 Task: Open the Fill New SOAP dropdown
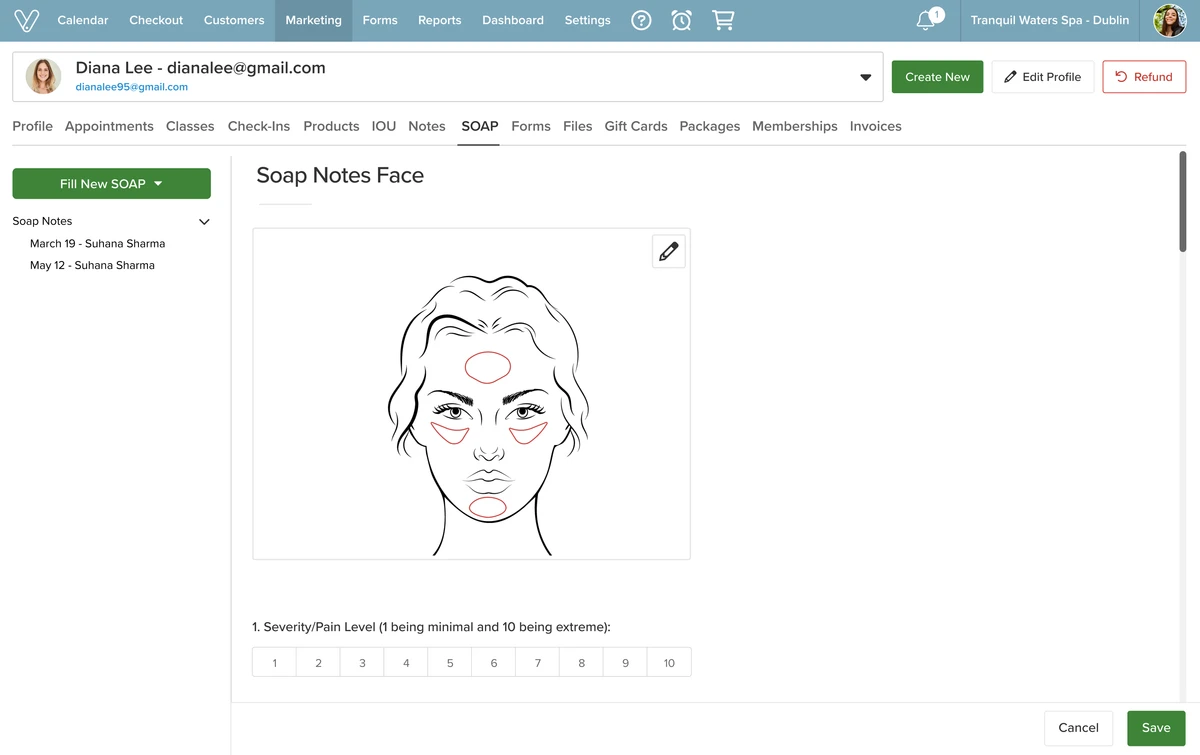pos(111,183)
